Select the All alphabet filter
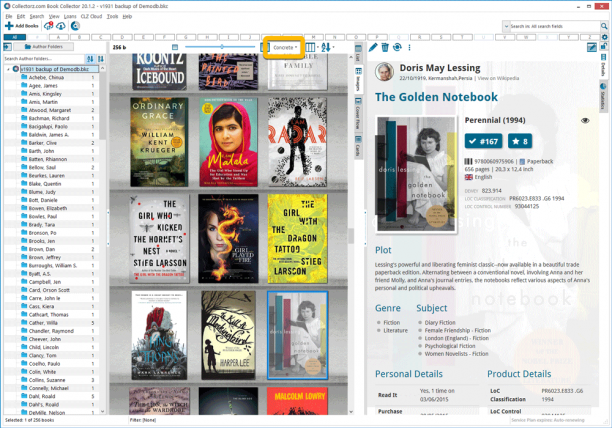Viewport: 612px width, 428px height. (15, 37)
